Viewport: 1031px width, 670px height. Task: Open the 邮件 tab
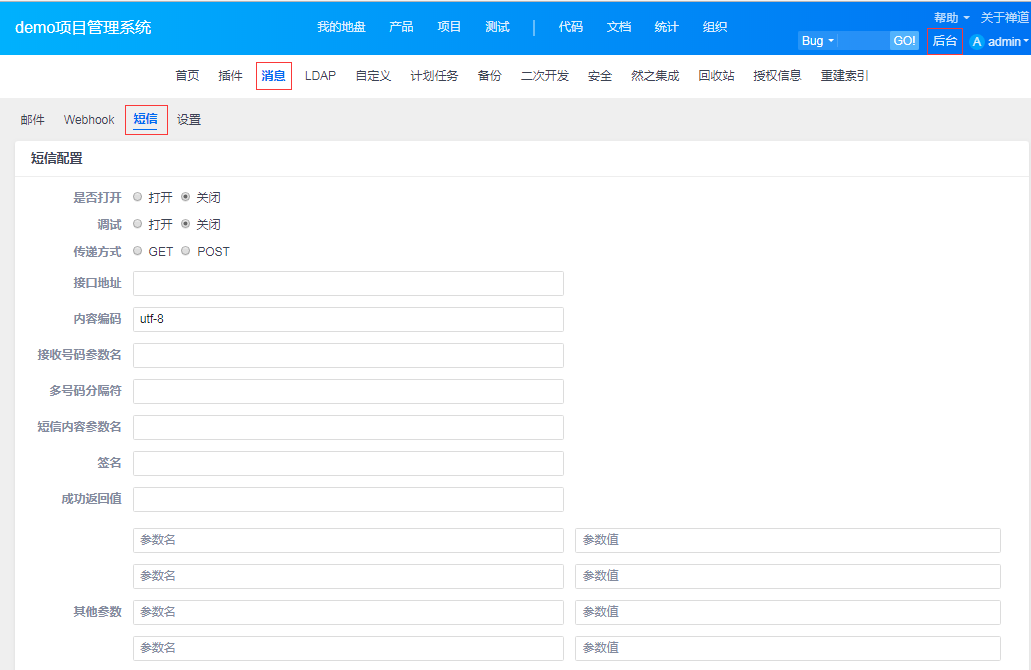point(32,120)
